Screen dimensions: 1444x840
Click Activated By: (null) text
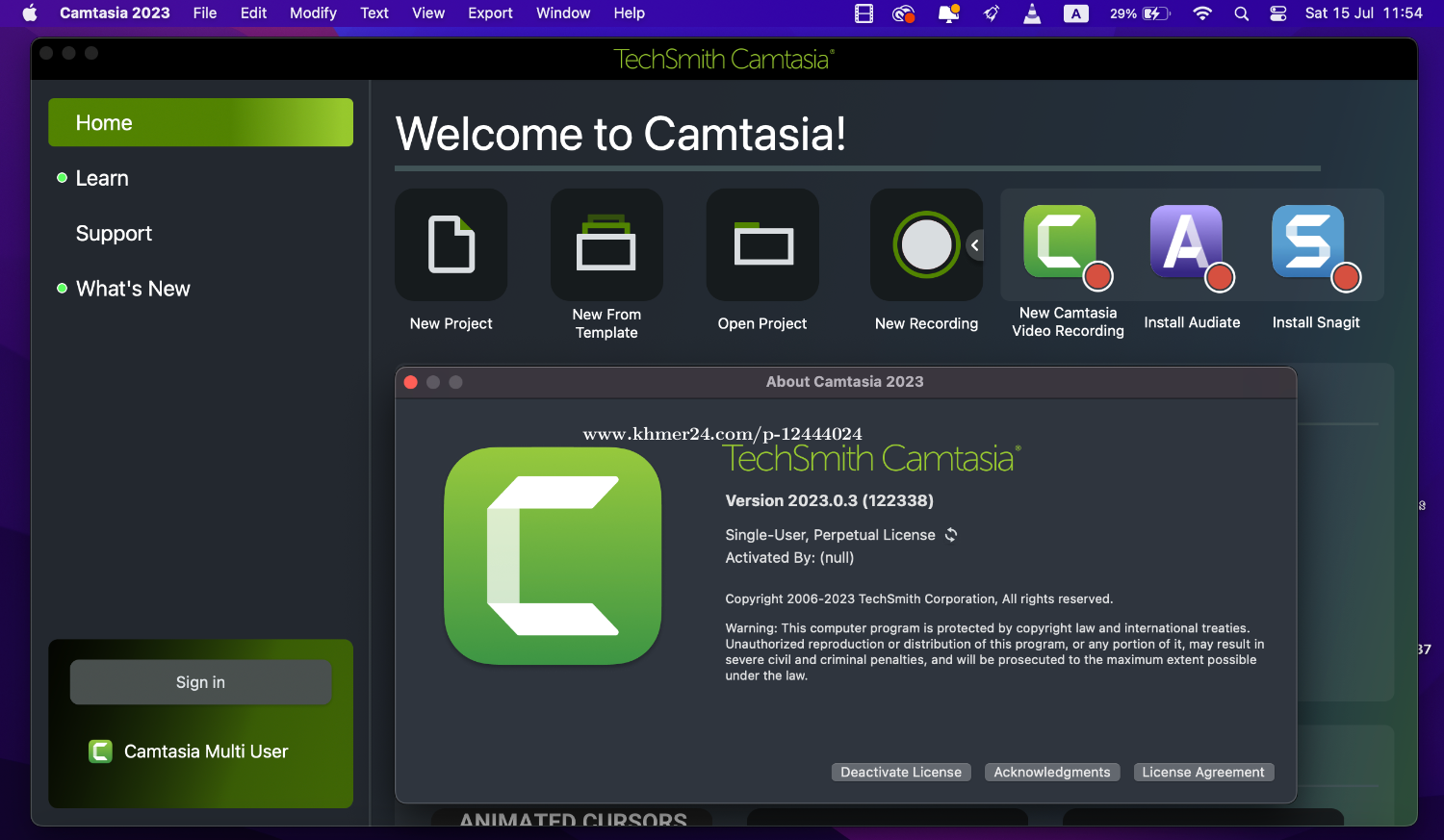pos(789,558)
